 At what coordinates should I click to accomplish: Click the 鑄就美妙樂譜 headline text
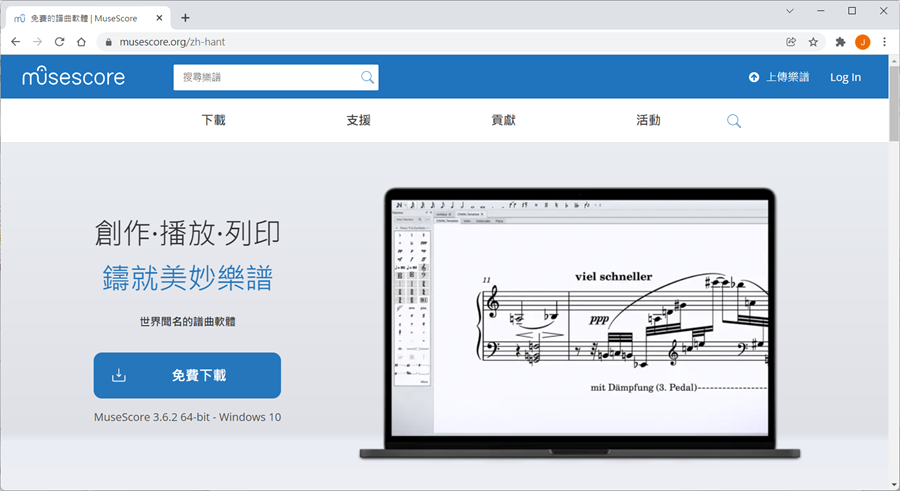coord(188,277)
